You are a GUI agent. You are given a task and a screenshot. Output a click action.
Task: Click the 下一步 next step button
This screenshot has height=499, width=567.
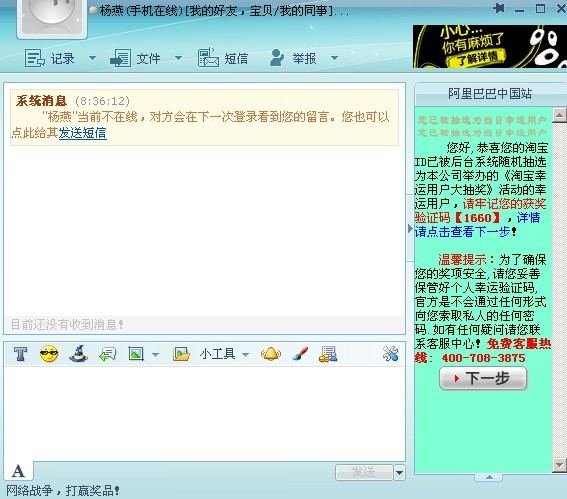(x=483, y=378)
